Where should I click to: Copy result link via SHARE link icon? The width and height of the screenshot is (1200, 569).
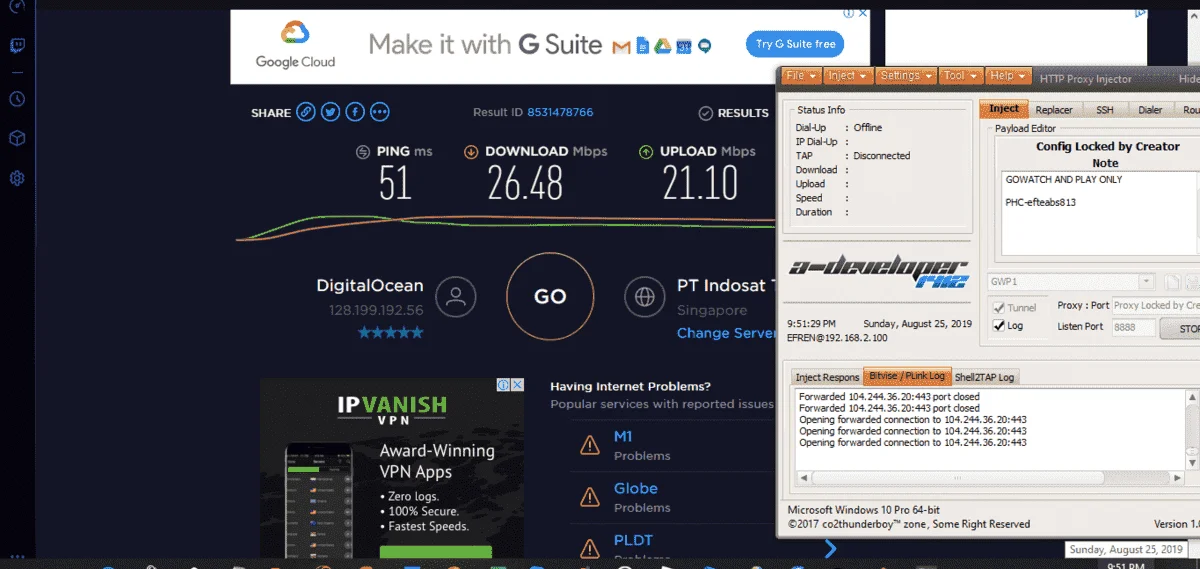pyautogui.click(x=307, y=112)
